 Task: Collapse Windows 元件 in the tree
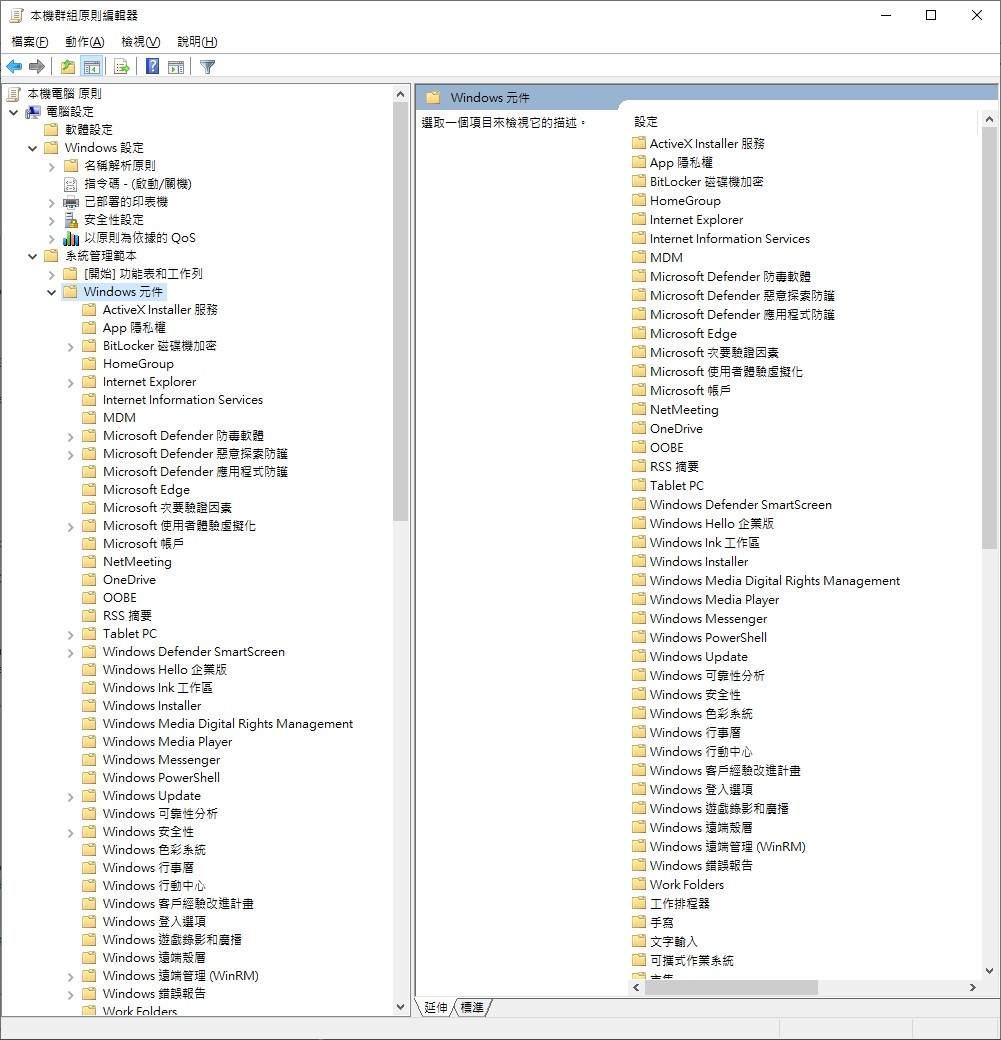point(52,292)
